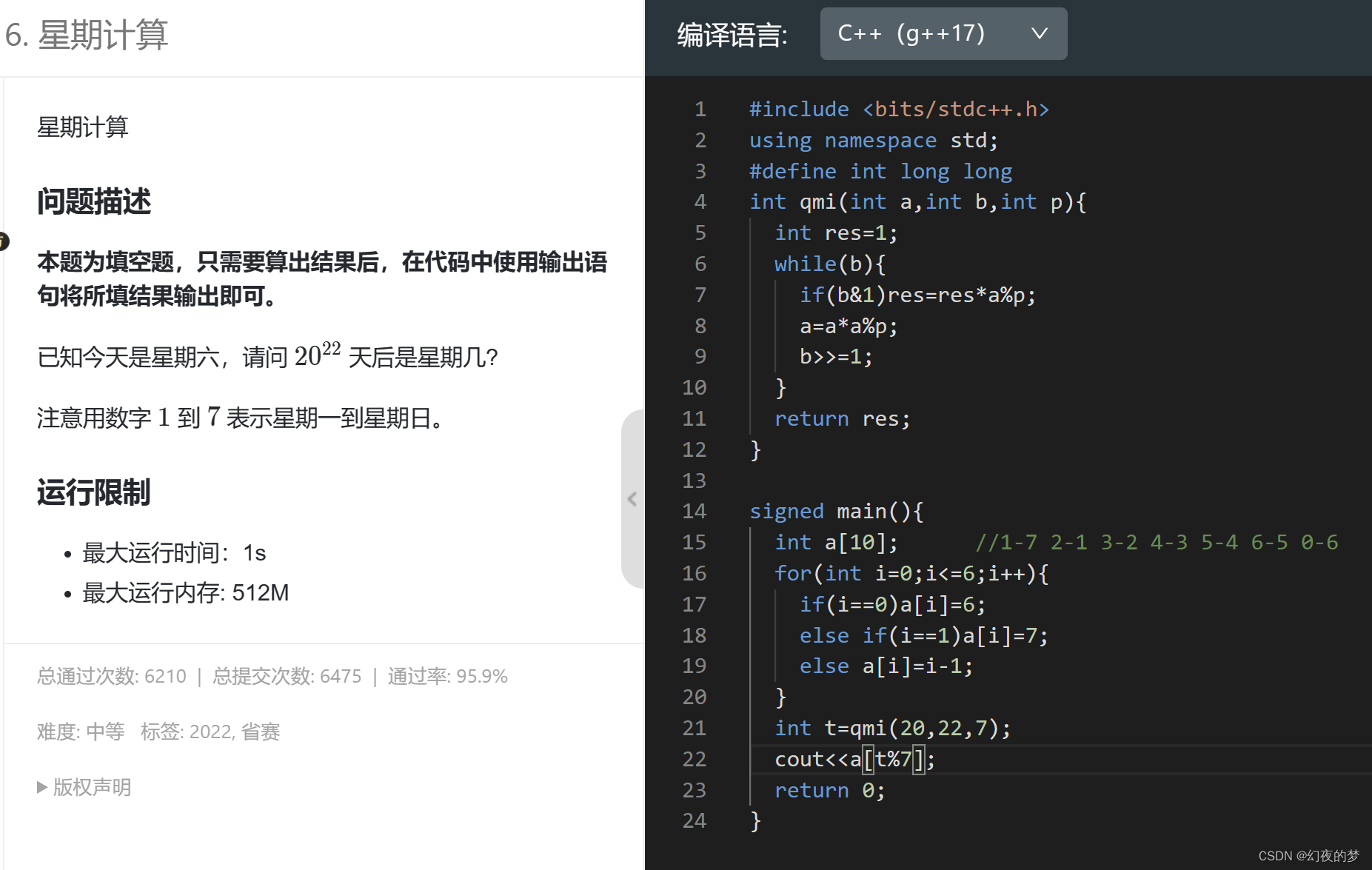Screen dimensions: 1372x870
Task: Click the cout<<a[t%7]; line
Action: (854, 760)
